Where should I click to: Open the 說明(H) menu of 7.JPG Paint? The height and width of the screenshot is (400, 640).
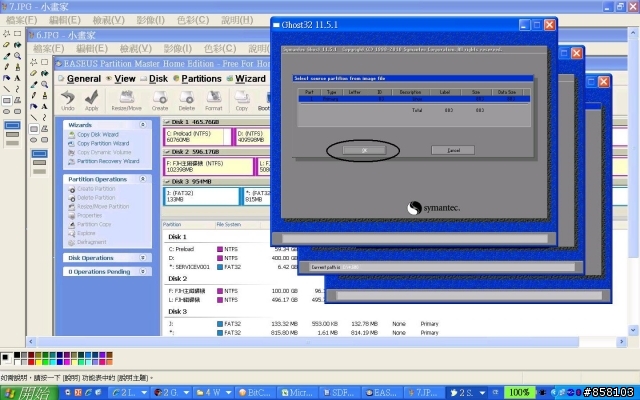pos(237,20)
